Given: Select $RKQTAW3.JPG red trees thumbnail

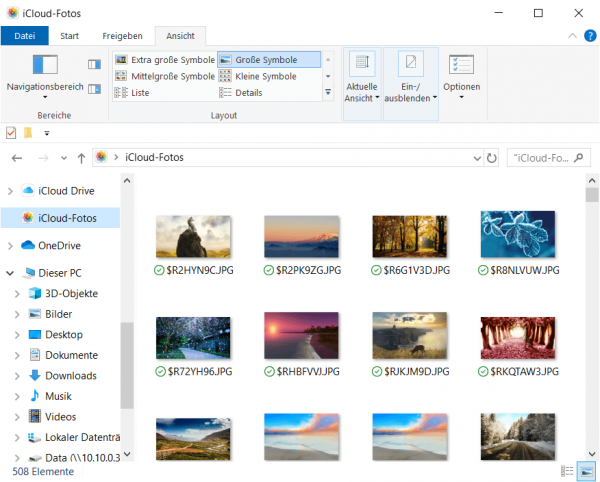Looking at the screenshot, I should [518, 338].
